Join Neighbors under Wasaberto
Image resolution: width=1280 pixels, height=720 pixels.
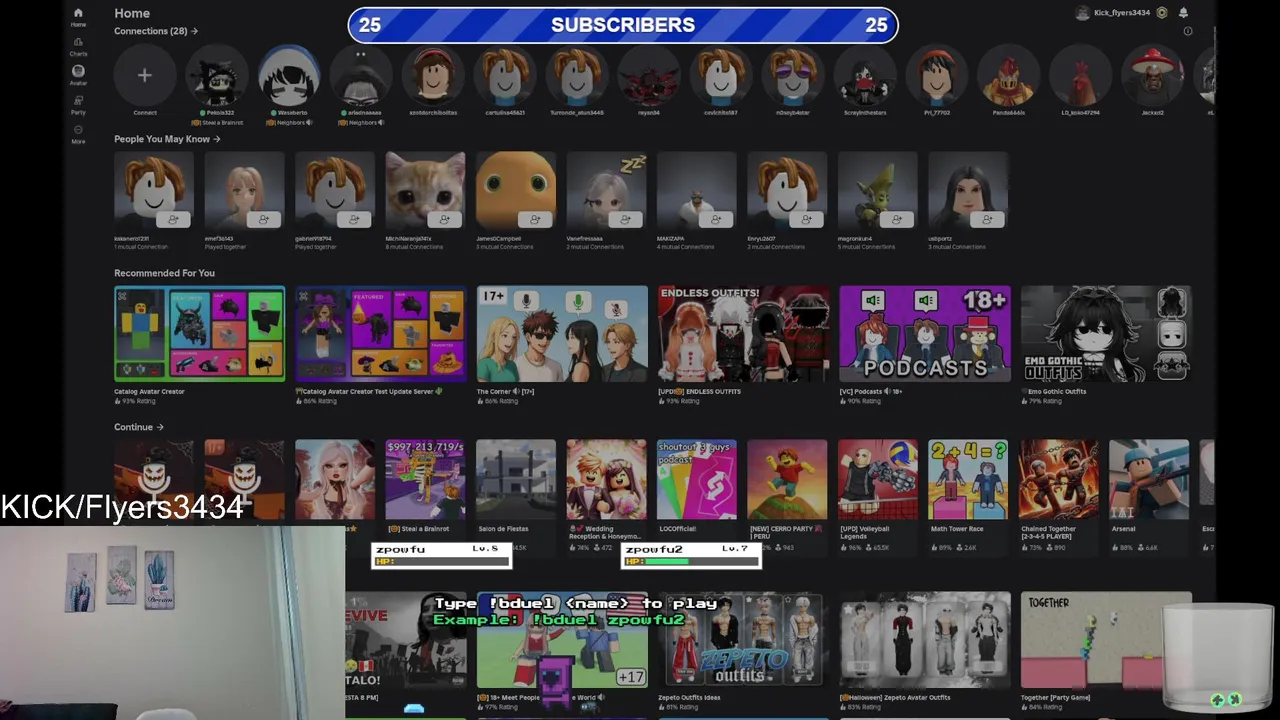(x=289, y=122)
